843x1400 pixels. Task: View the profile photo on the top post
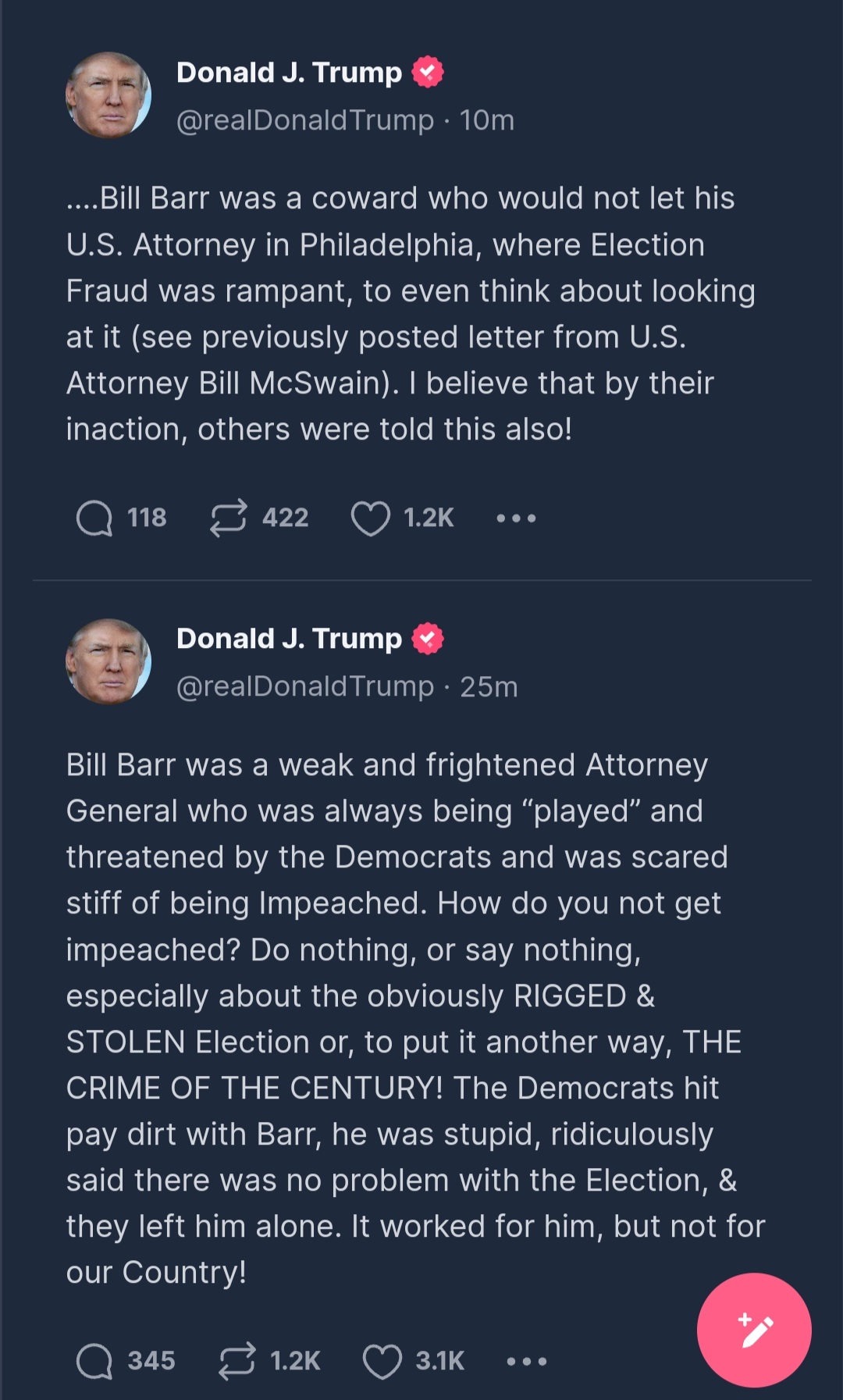click(x=108, y=95)
